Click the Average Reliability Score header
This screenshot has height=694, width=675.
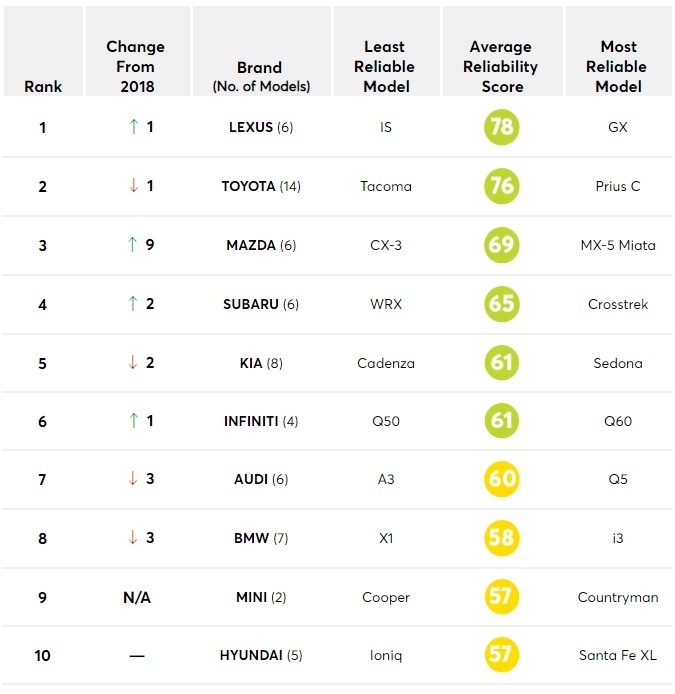[x=502, y=66]
